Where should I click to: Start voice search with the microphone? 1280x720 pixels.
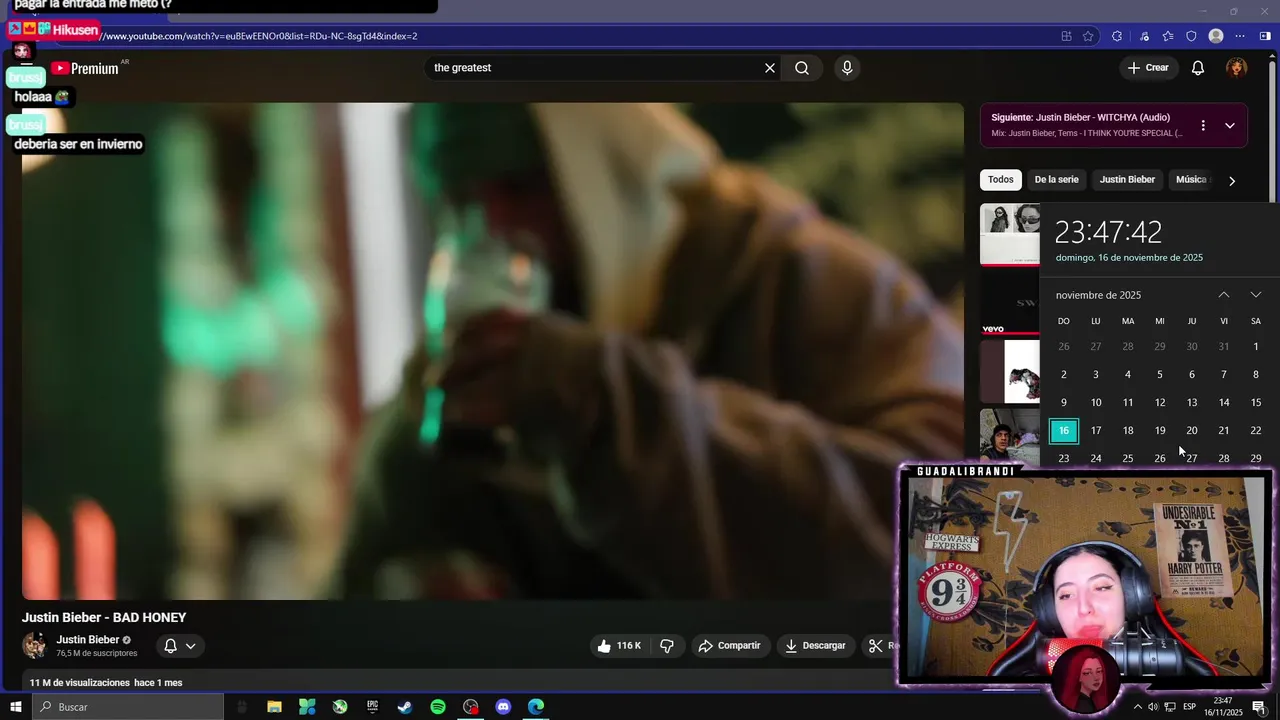(x=847, y=68)
